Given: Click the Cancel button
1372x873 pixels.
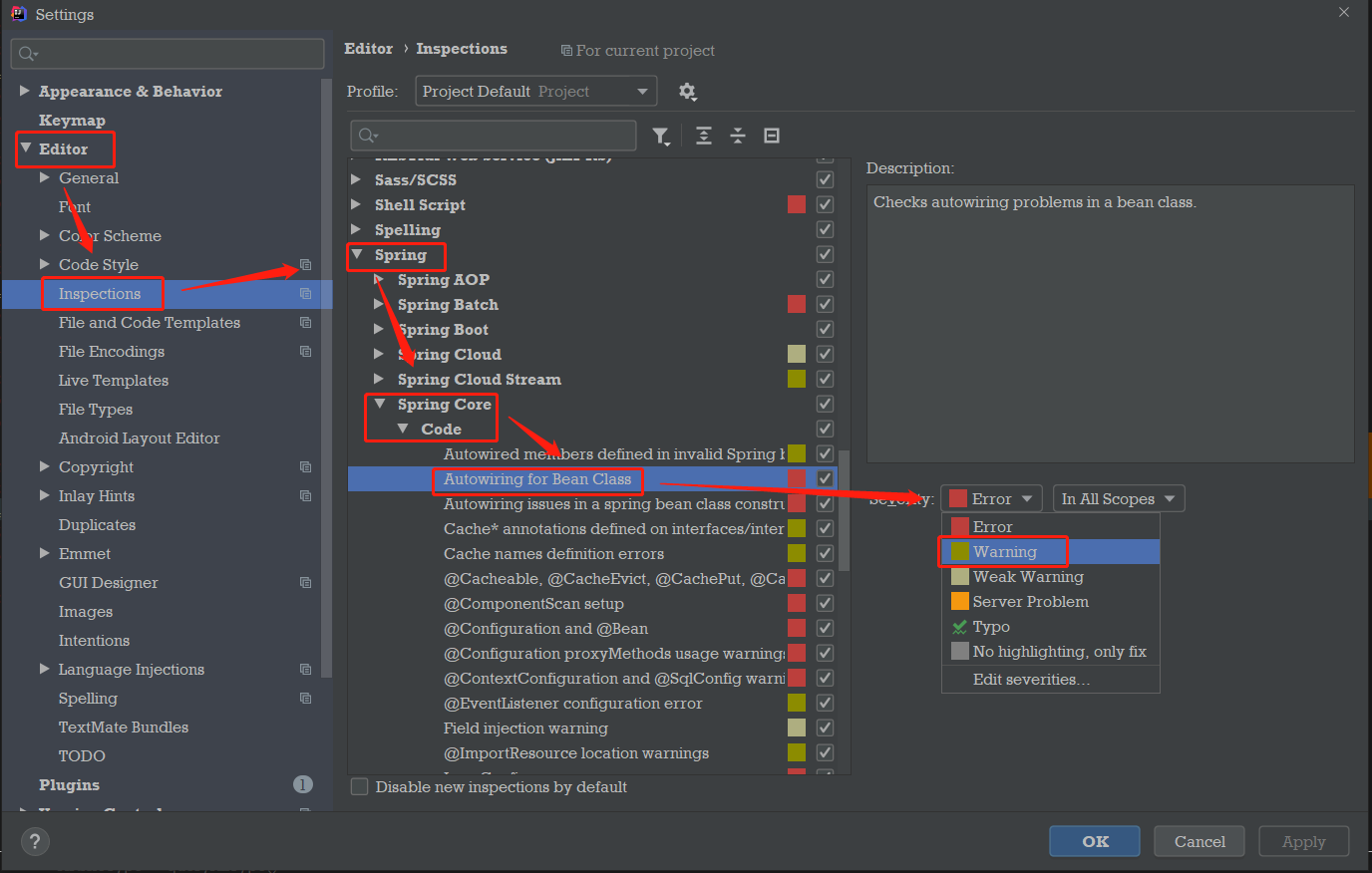Looking at the screenshot, I should (x=1200, y=841).
